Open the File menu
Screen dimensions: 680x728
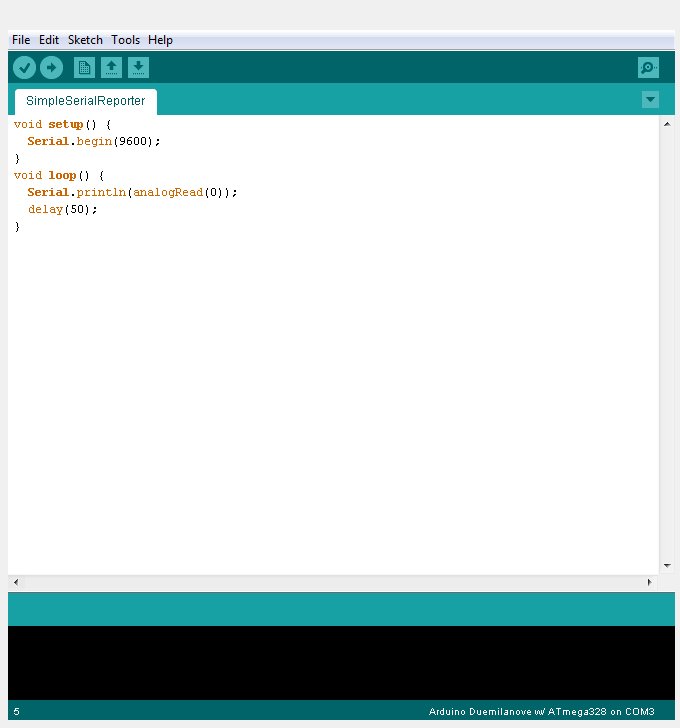[21, 40]
